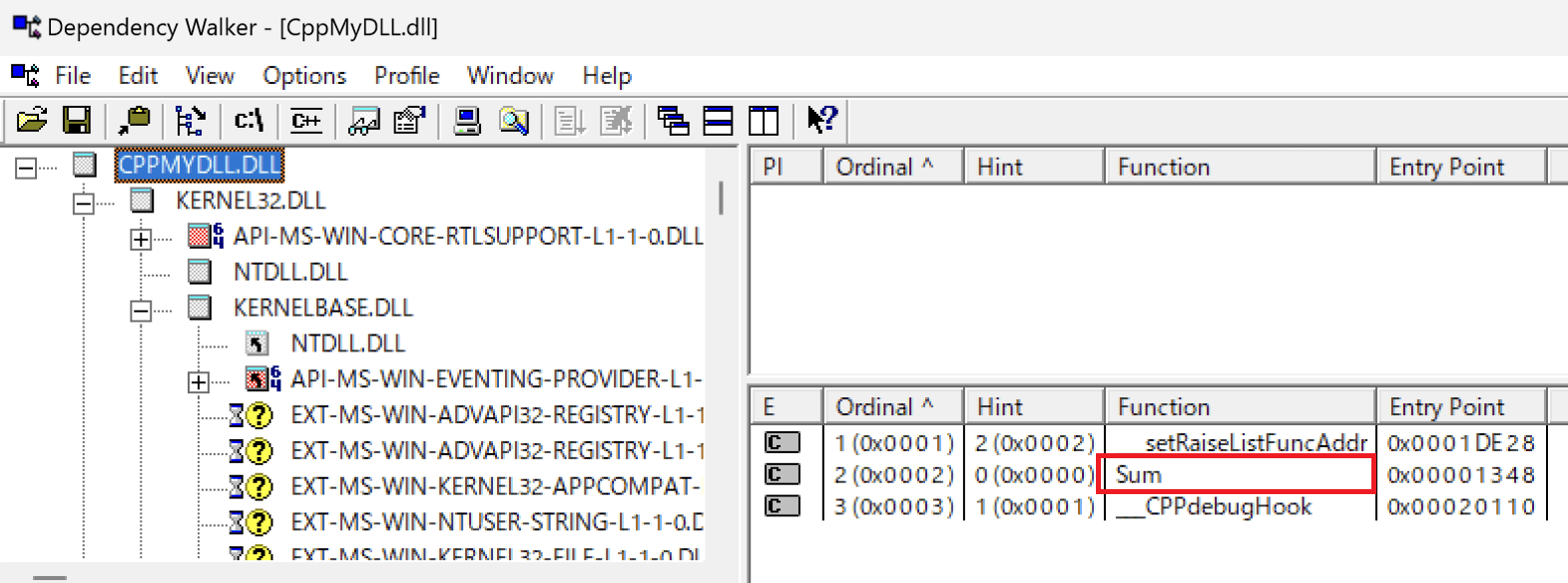Viewport: 1568px width, 583px height.
Task: Open the module Properties icon
Action: 409,121
